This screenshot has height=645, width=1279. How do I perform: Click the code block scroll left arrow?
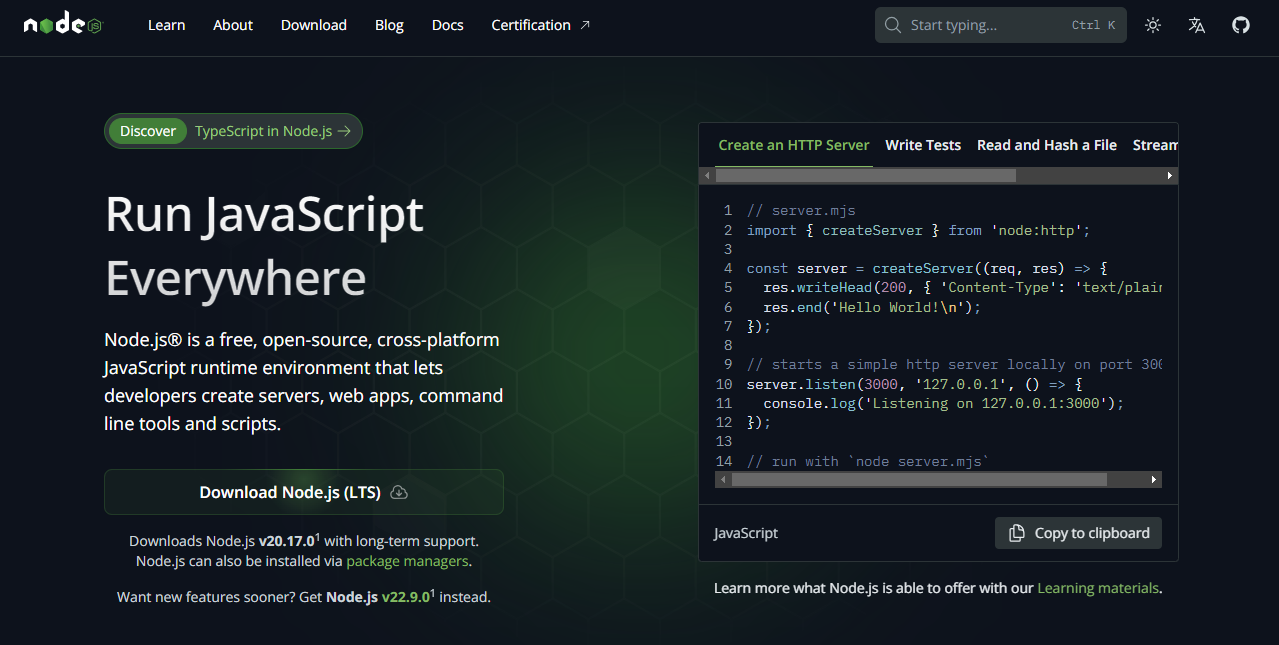(x=723, y=480)
